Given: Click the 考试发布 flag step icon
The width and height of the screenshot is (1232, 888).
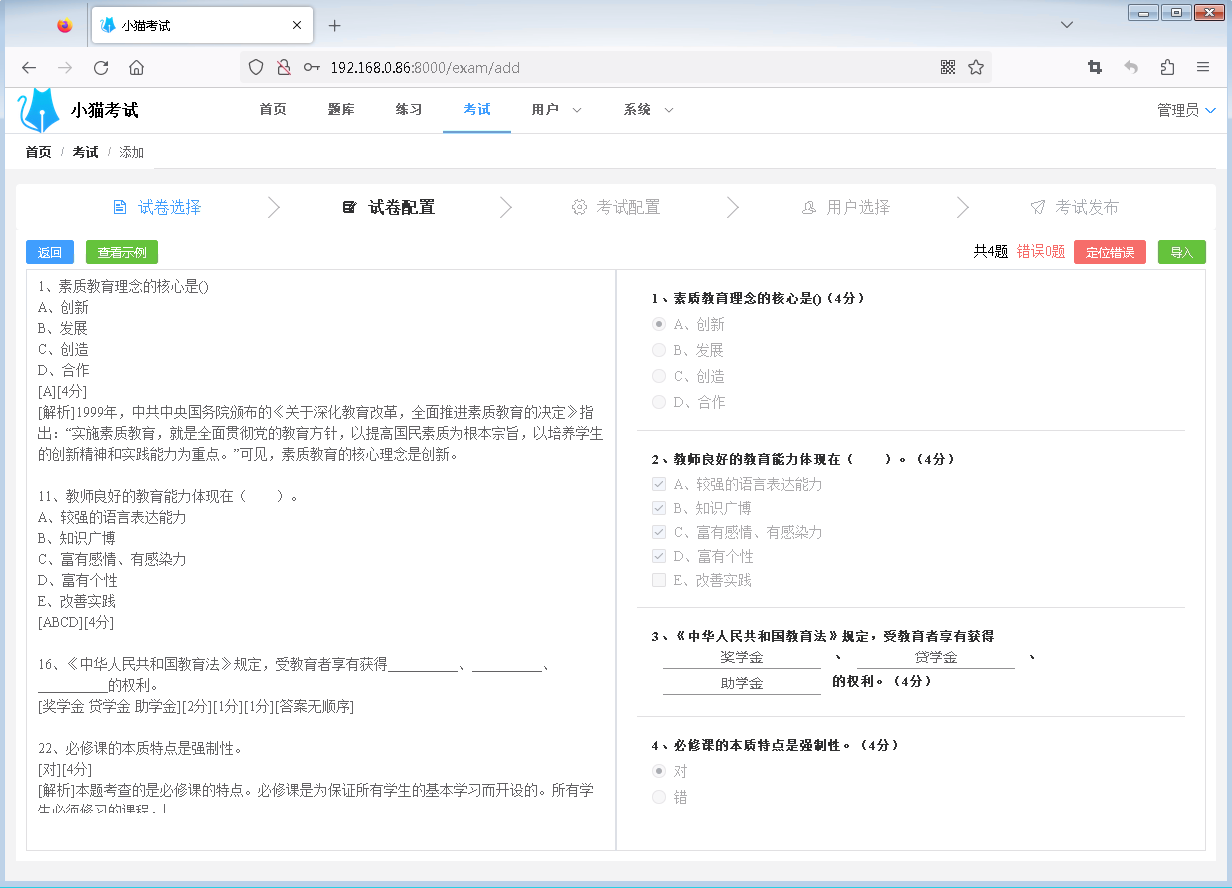Looking at the screenshot, I should pos(1037,207).
